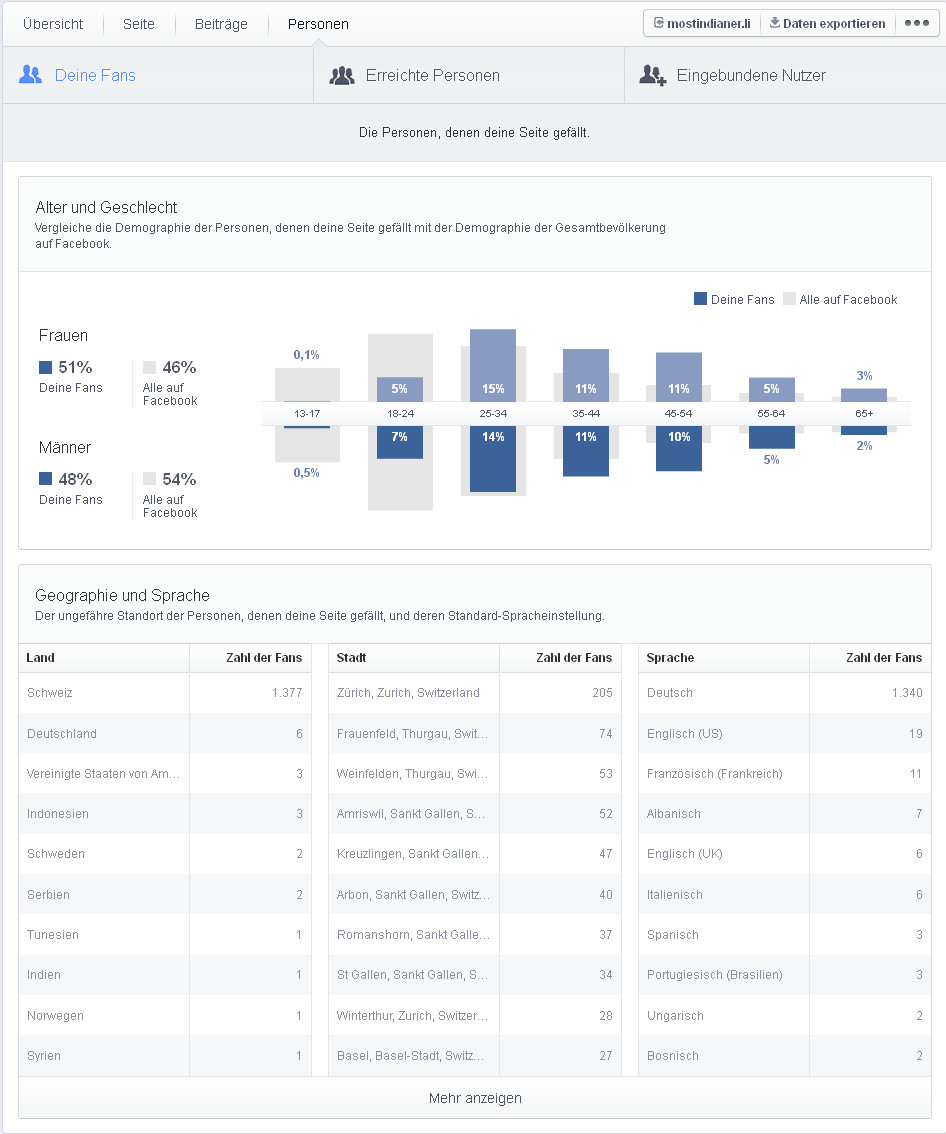The image size is (946, 1134).
Task: Click the Französisch (Frankreich) language row
Action: click(x=785, y=774)
